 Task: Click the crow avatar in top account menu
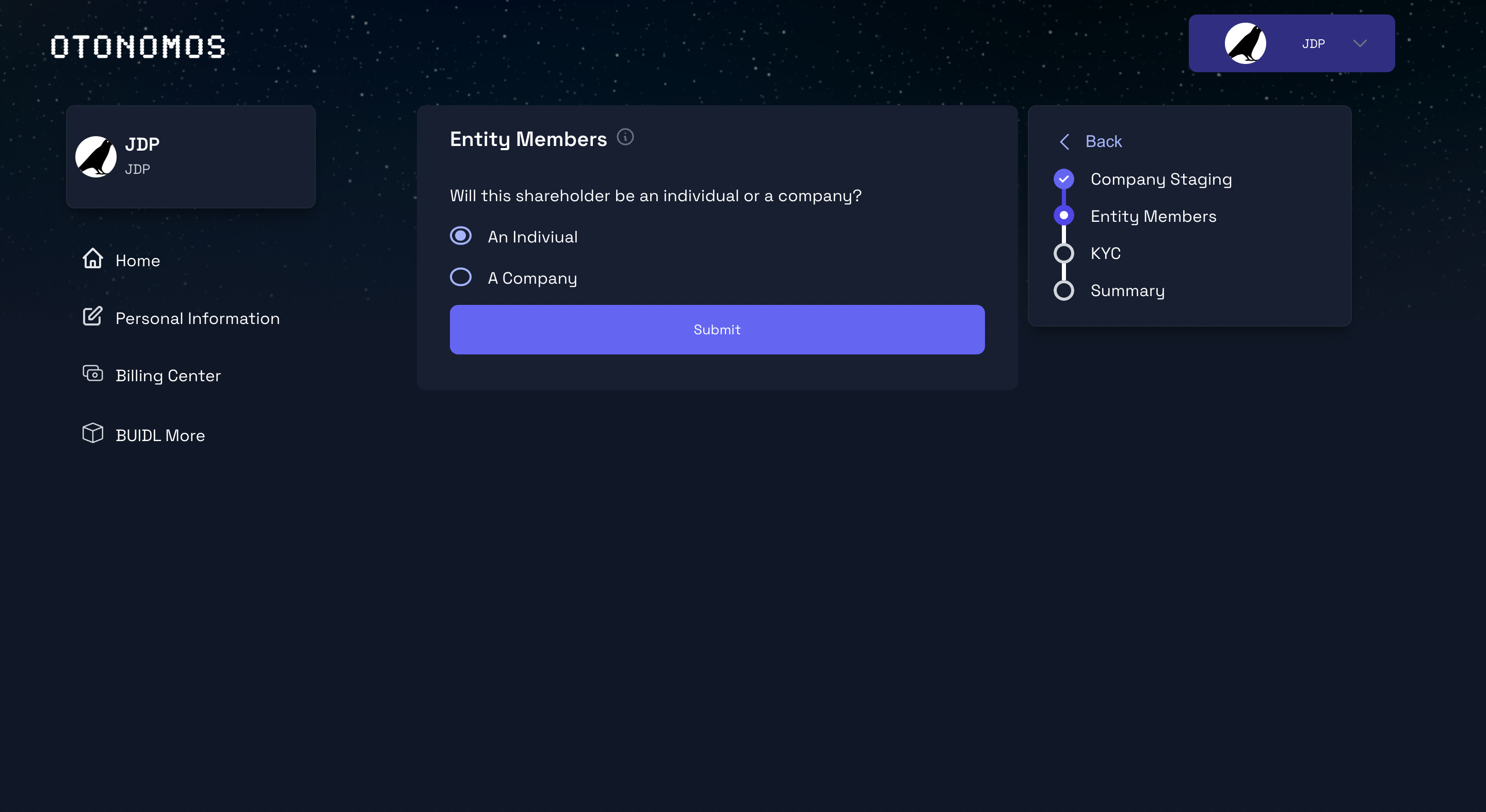click(x=1245, y=43)
